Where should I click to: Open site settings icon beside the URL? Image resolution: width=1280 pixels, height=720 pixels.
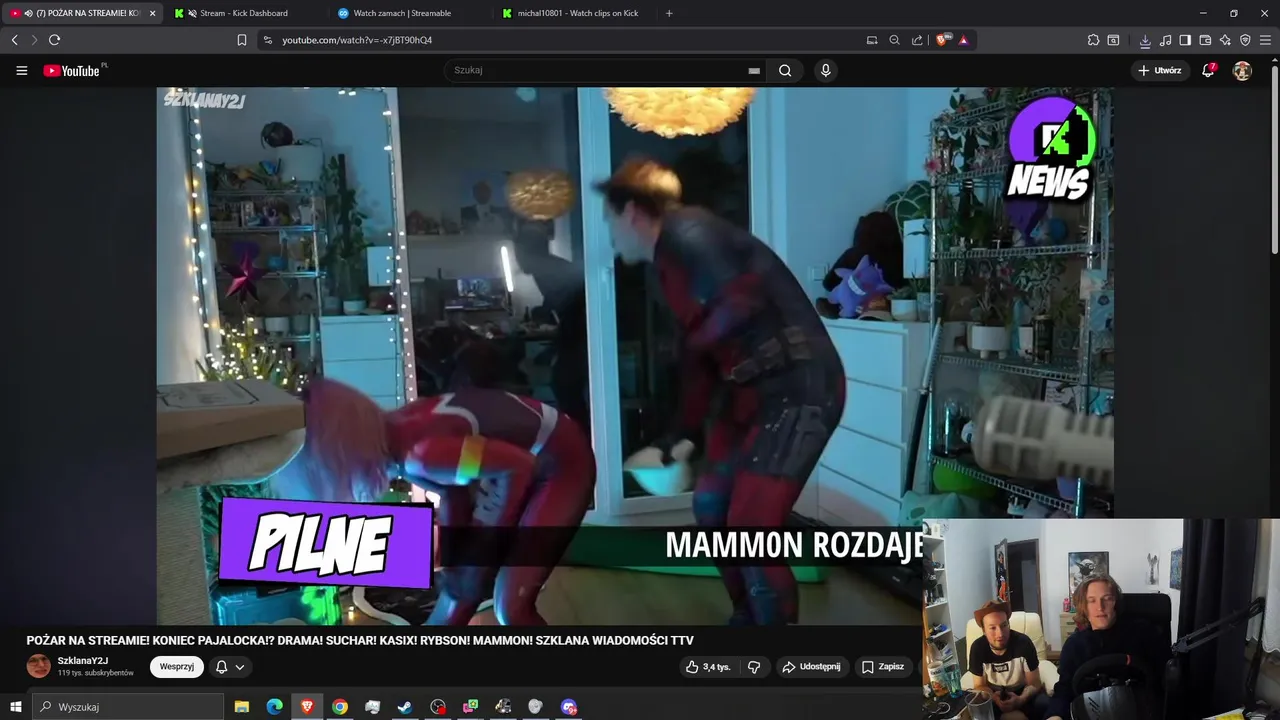pyautogui.click(x=266, y=40)
